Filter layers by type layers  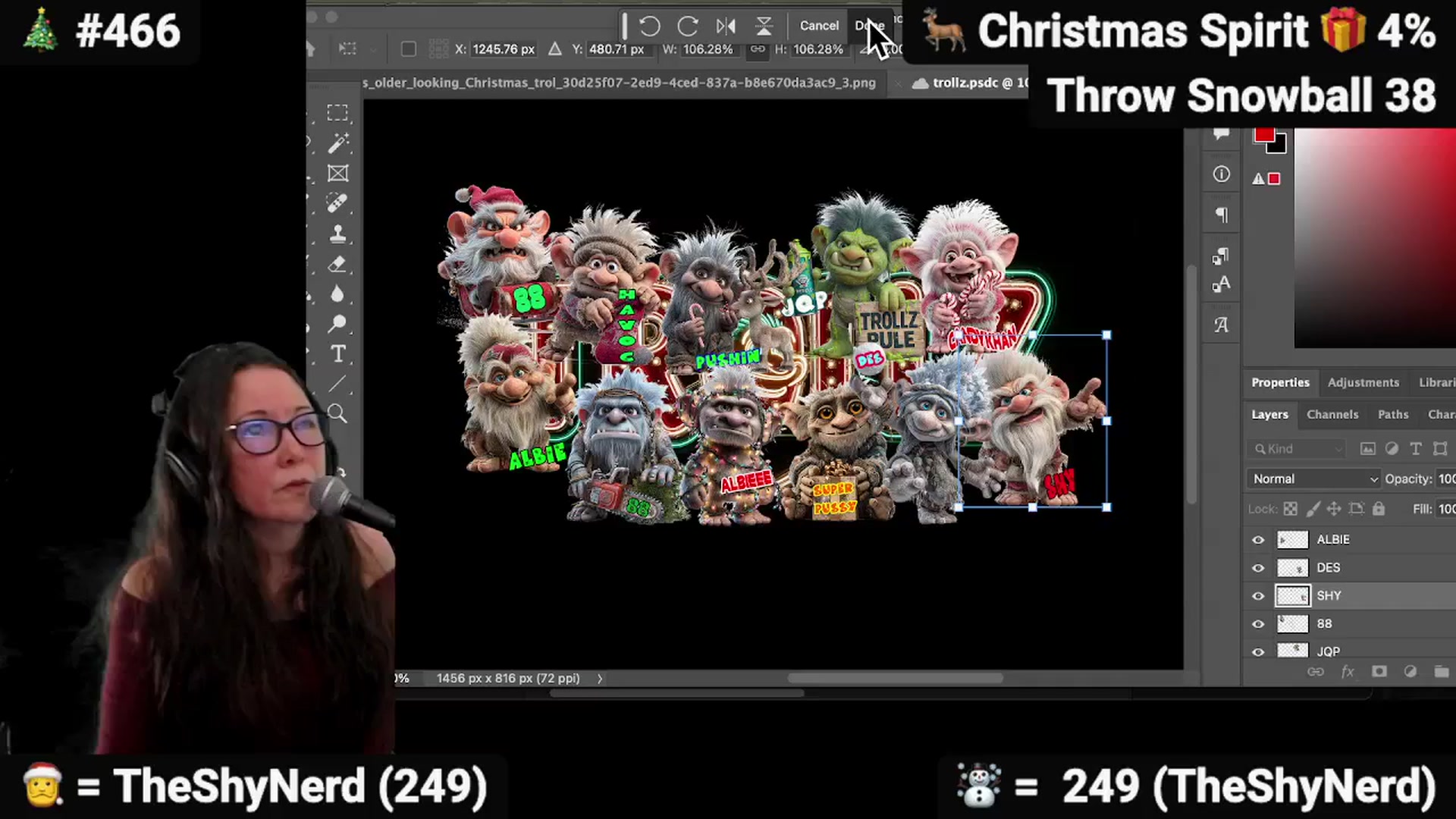(1415, 449)
